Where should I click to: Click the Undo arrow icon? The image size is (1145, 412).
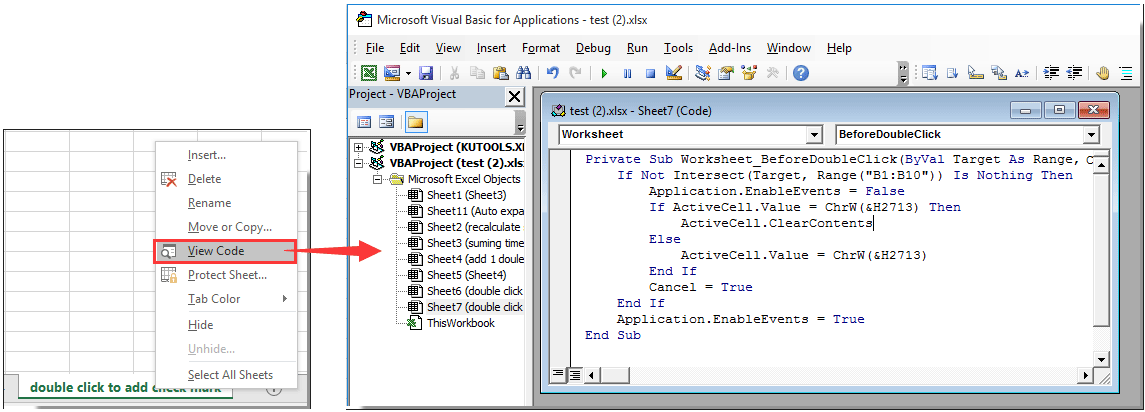tap(553, 73)
